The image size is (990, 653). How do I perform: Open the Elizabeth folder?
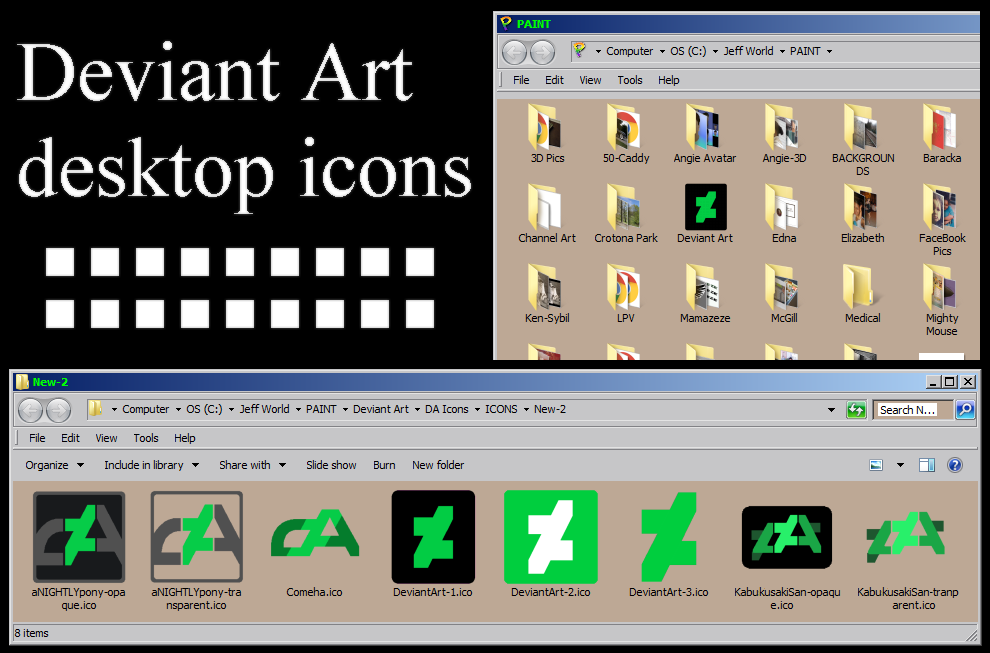pos(862,213)
